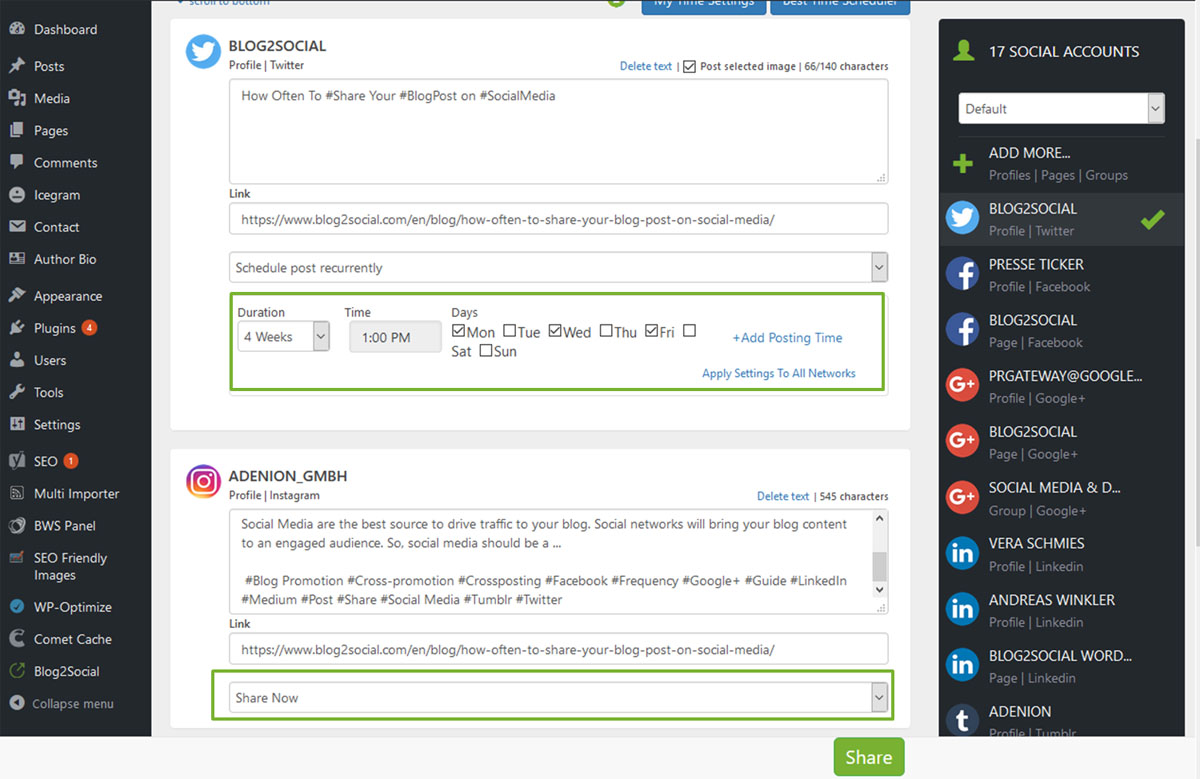Open the Schedule post recurrently dropdown
Viewport: 1200px width, 779px height.
[x=558, y=268]
